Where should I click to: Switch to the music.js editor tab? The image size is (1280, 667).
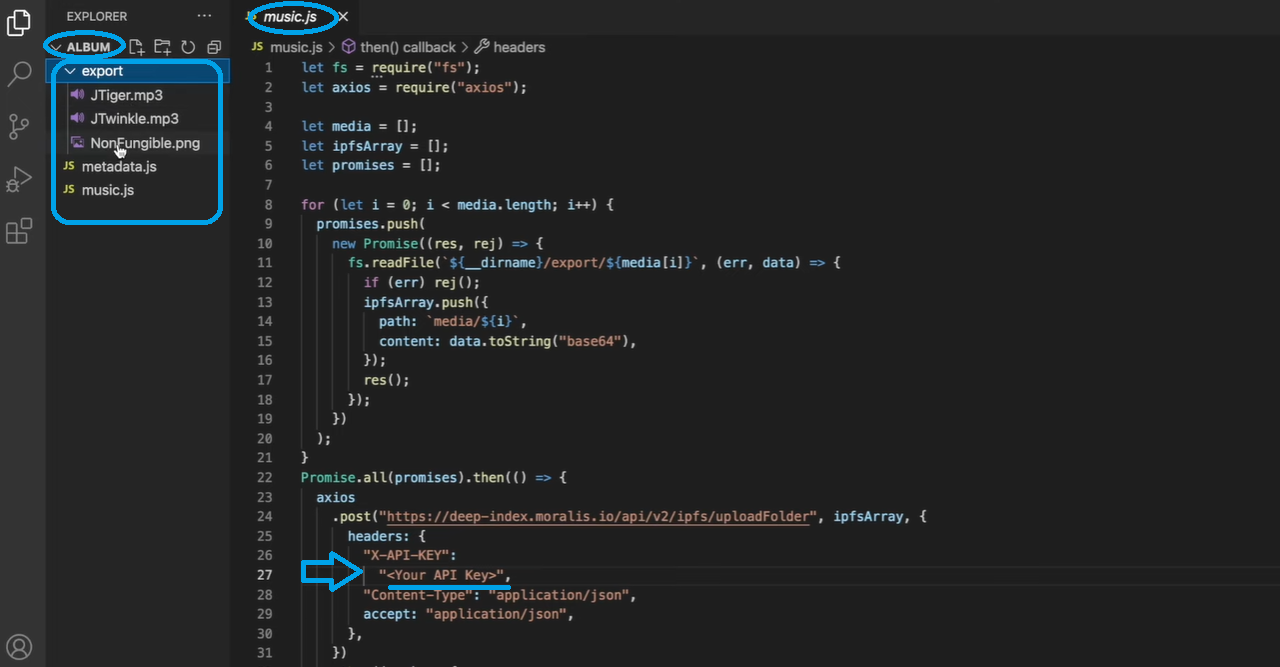(290, 17)
